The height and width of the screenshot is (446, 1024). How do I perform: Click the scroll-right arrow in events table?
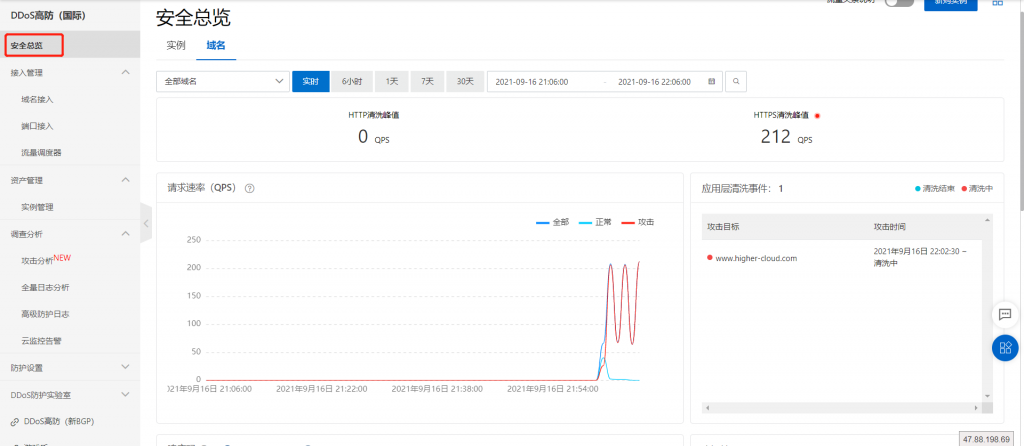[977, 407]
